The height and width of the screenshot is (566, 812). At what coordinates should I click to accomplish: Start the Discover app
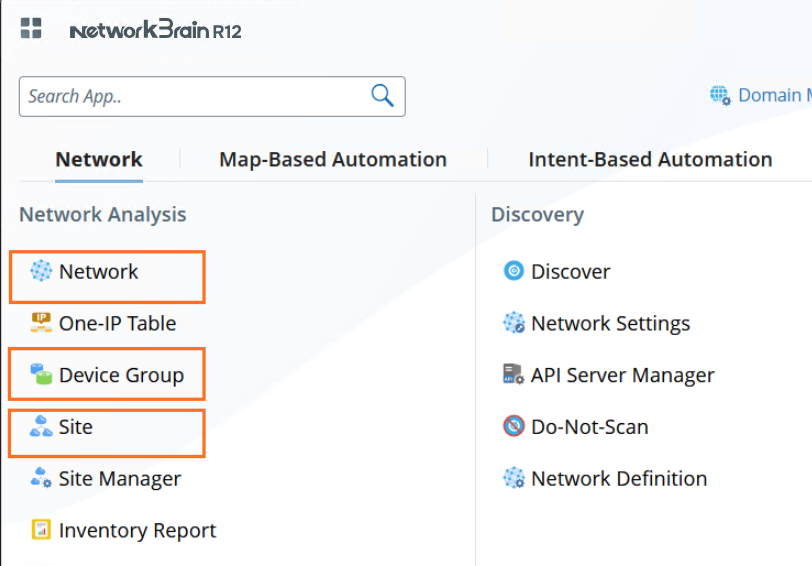570,272
